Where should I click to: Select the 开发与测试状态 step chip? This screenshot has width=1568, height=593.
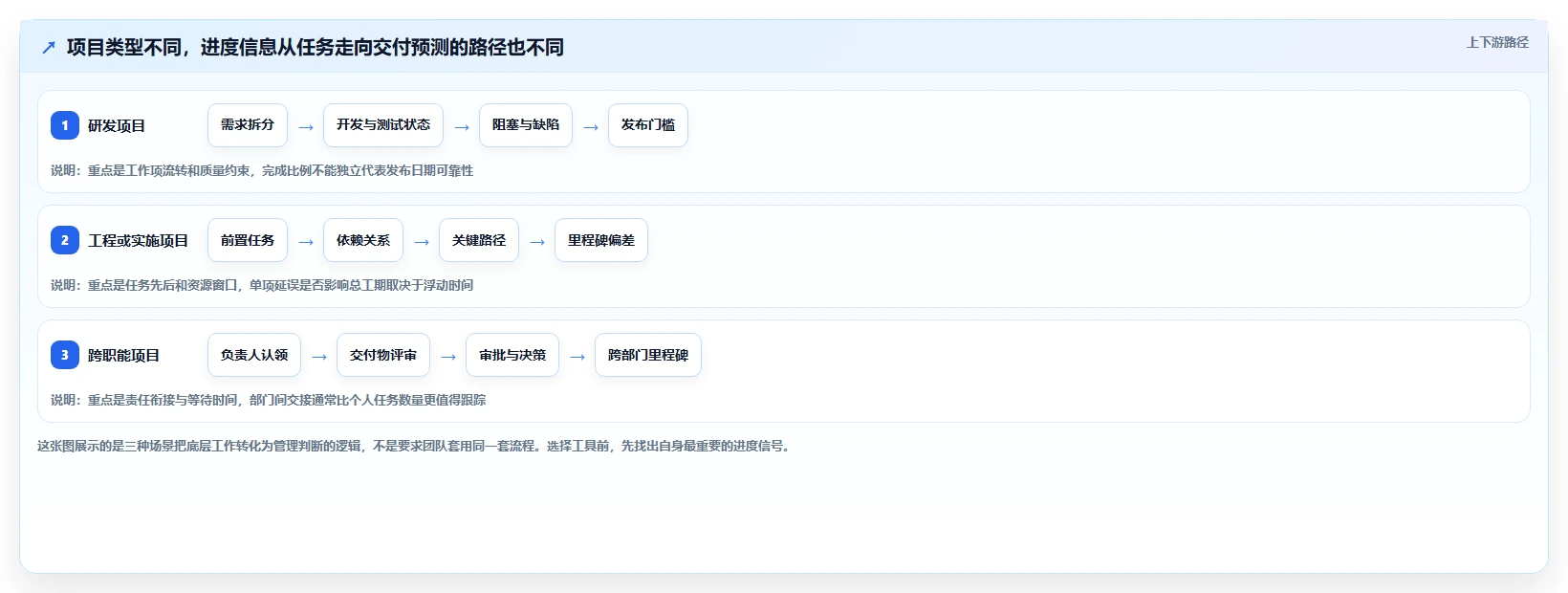click(x=383, y=125)
